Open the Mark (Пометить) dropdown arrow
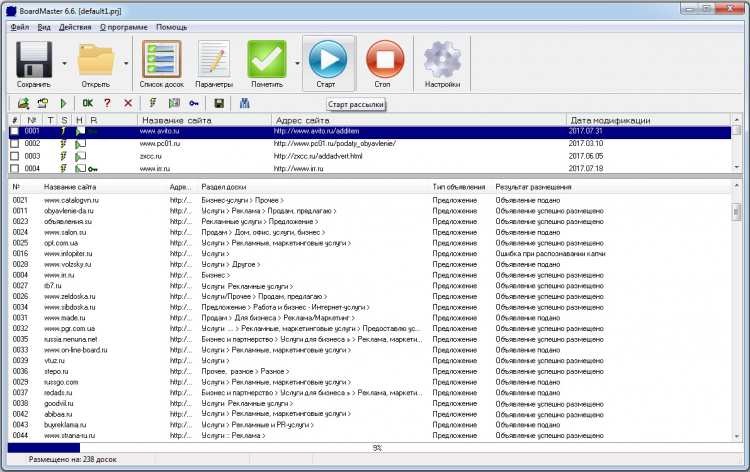 click(x=297, y=63)
